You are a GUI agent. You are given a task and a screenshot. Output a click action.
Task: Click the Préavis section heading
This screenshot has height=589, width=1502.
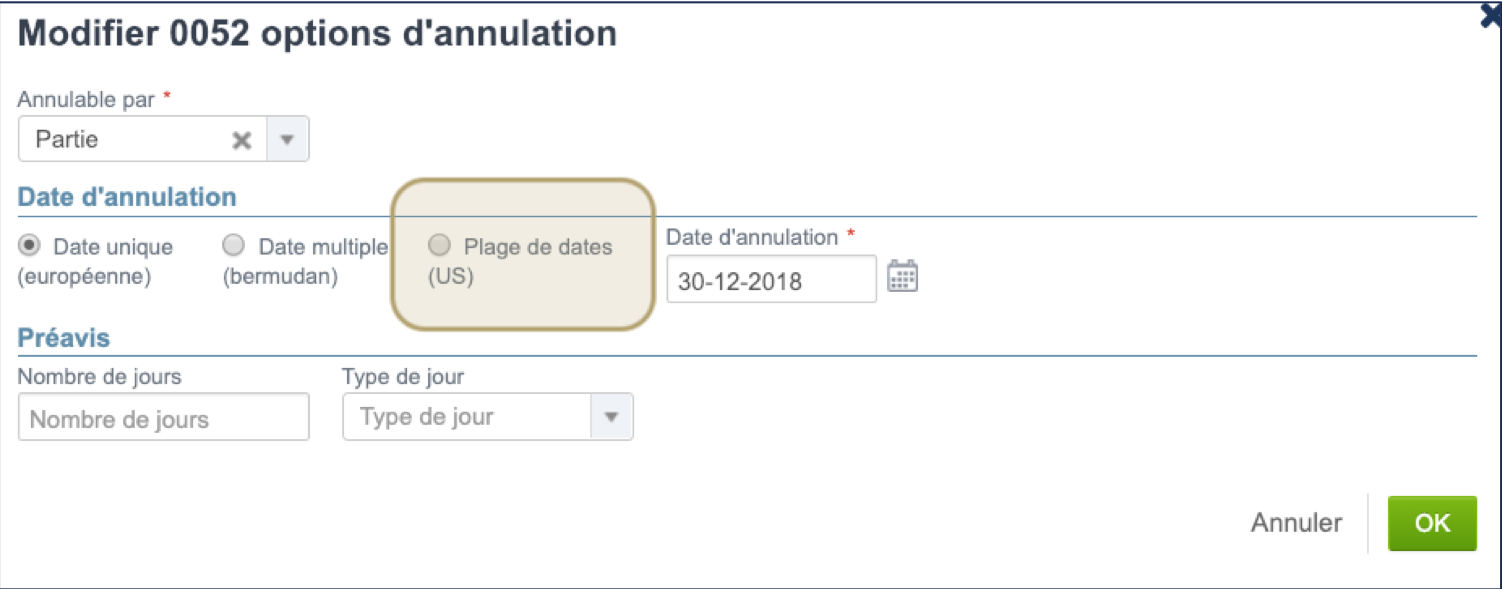click(63, 336)
